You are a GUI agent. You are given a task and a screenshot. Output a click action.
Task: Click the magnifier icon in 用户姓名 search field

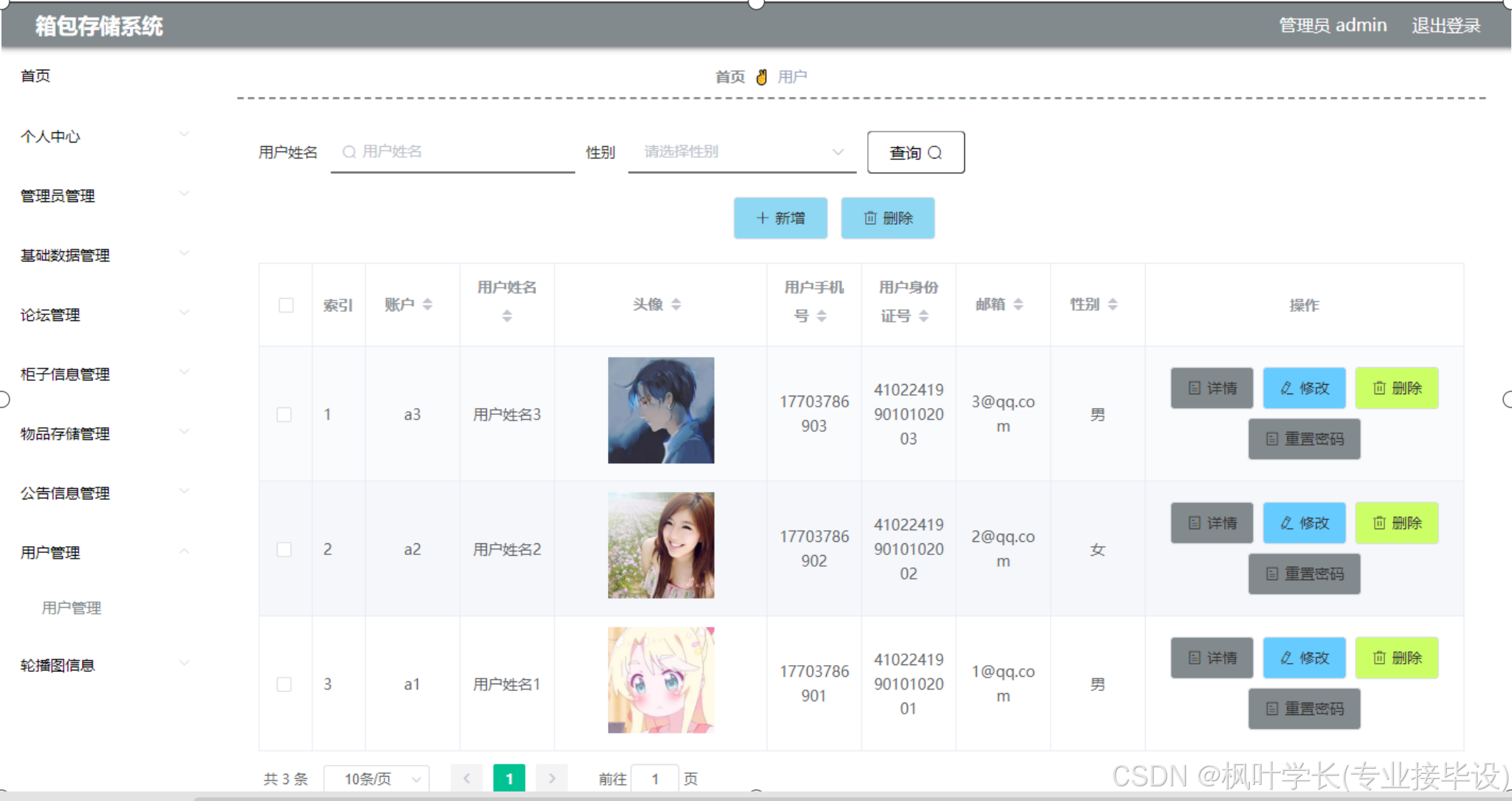tap(350, 152)
